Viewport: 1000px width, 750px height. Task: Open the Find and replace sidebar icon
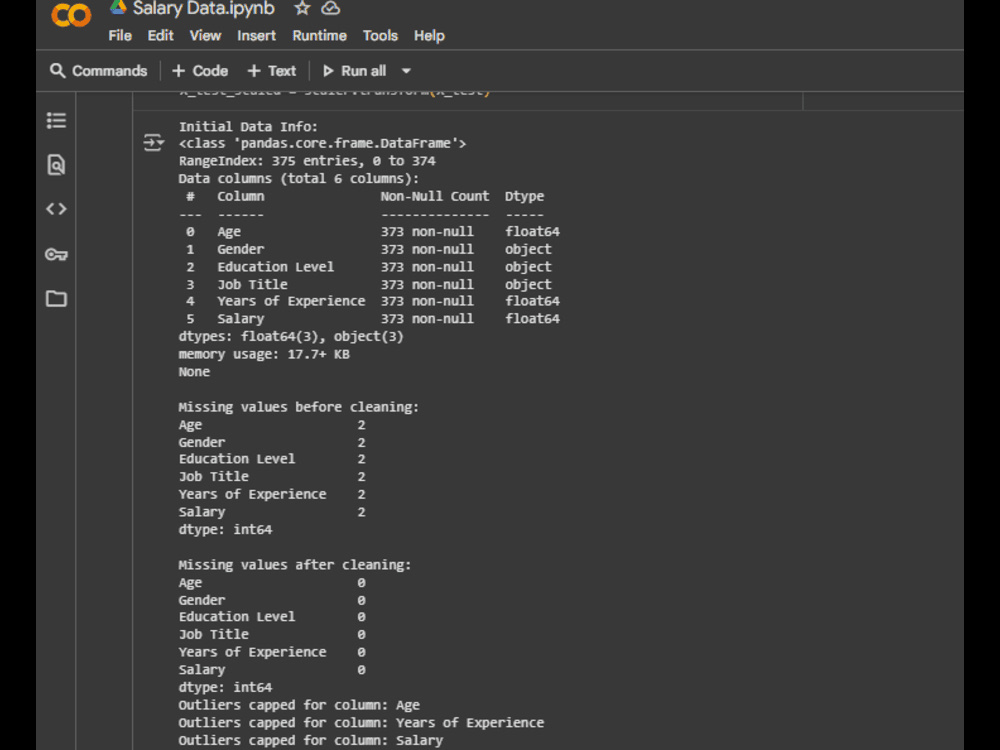point(56,165)
